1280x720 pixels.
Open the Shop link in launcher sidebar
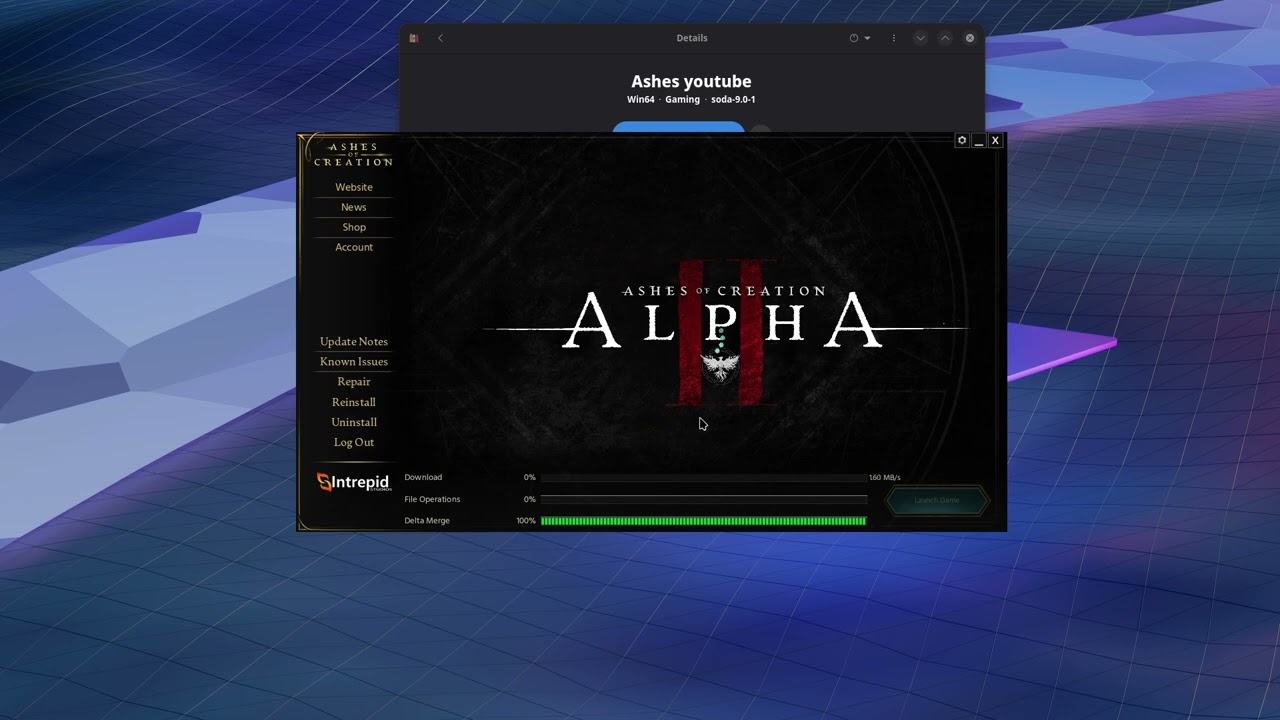(x=354, y=227)
